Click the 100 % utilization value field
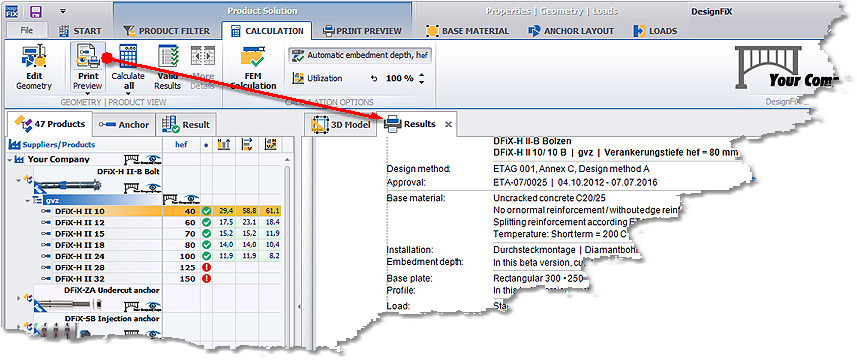857x362 pixels. point(400,79)
